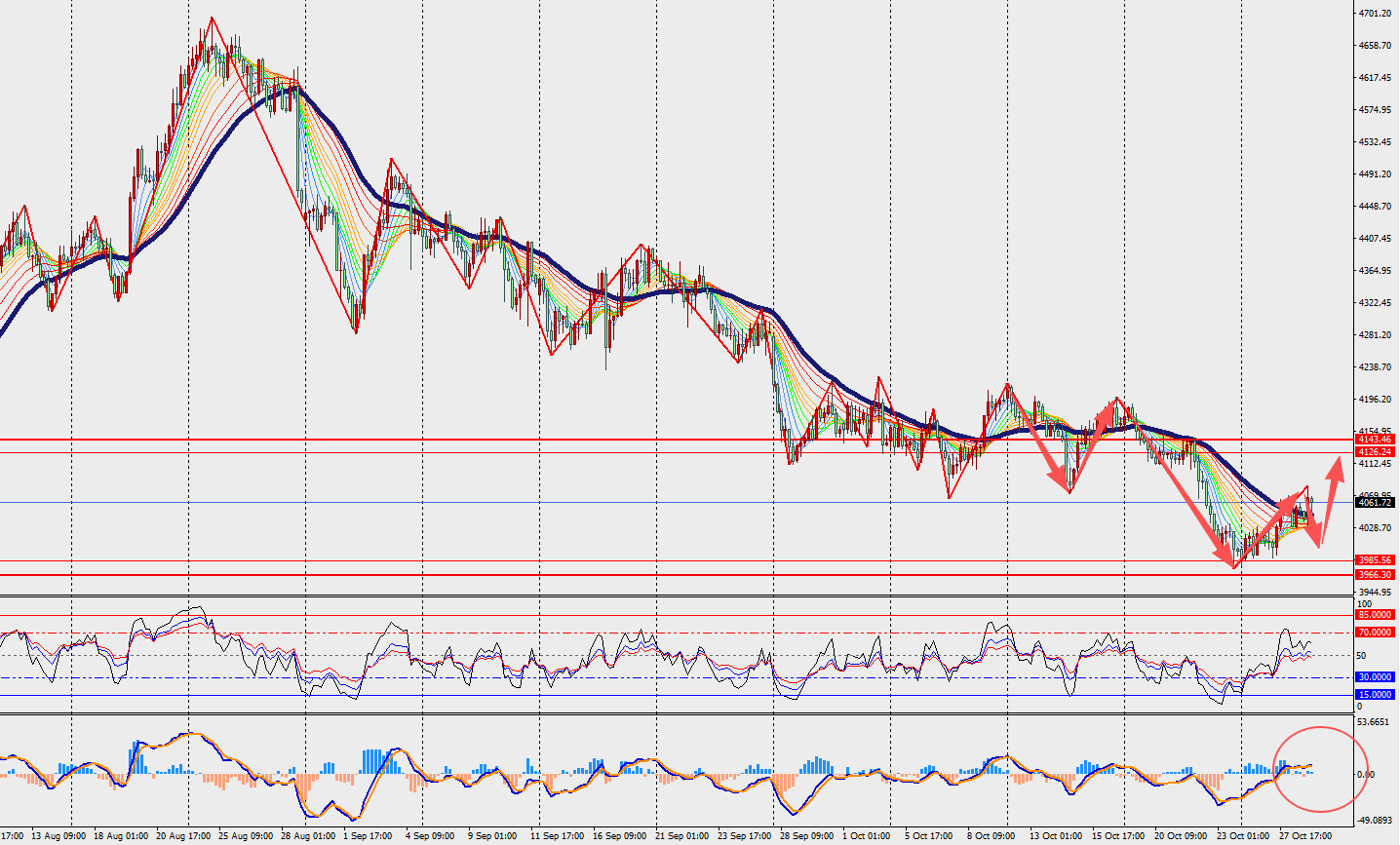Click the 16 Sep 09:00 time label
The width and height of the screenshot is (1400, 845).
click(620, 836)
